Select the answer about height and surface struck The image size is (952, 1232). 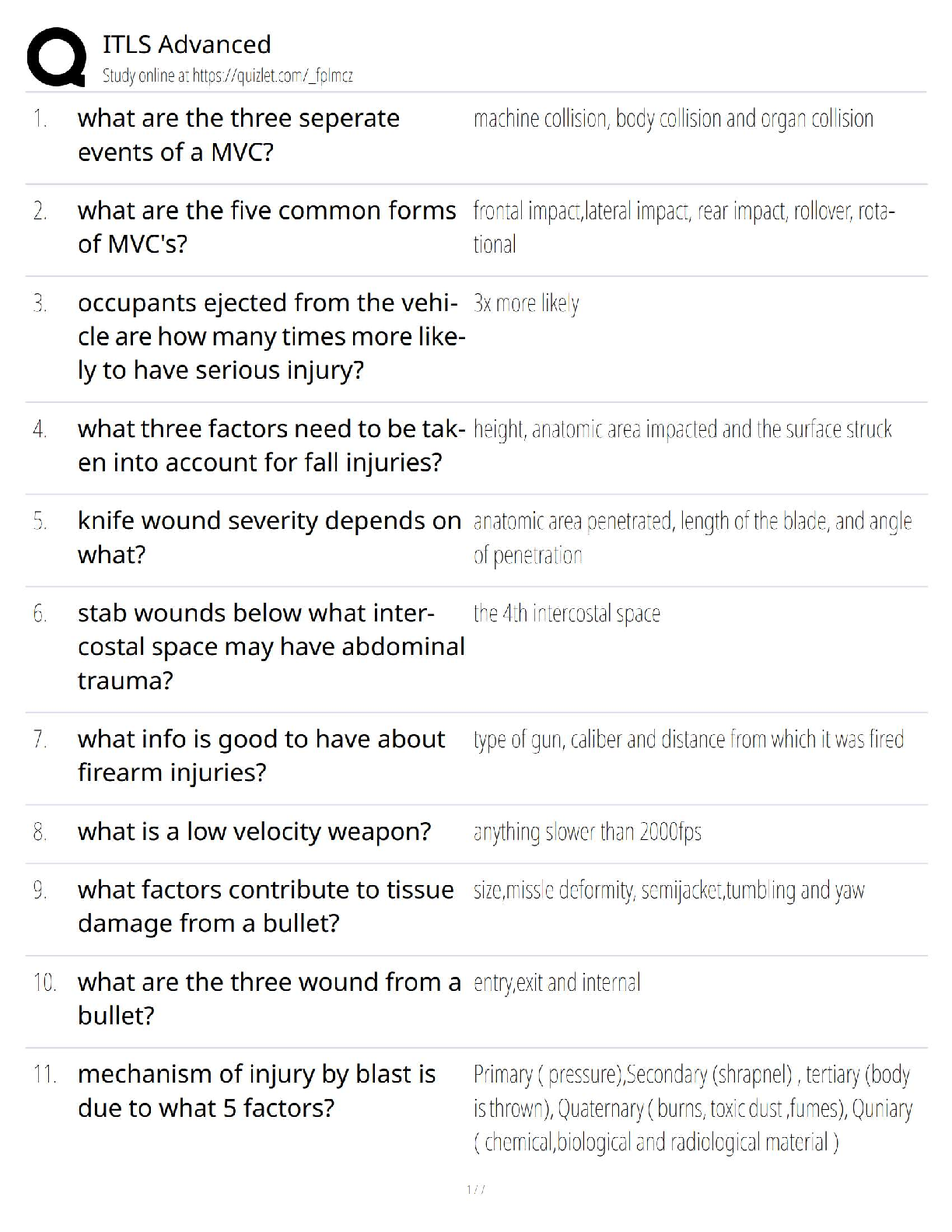682,429
